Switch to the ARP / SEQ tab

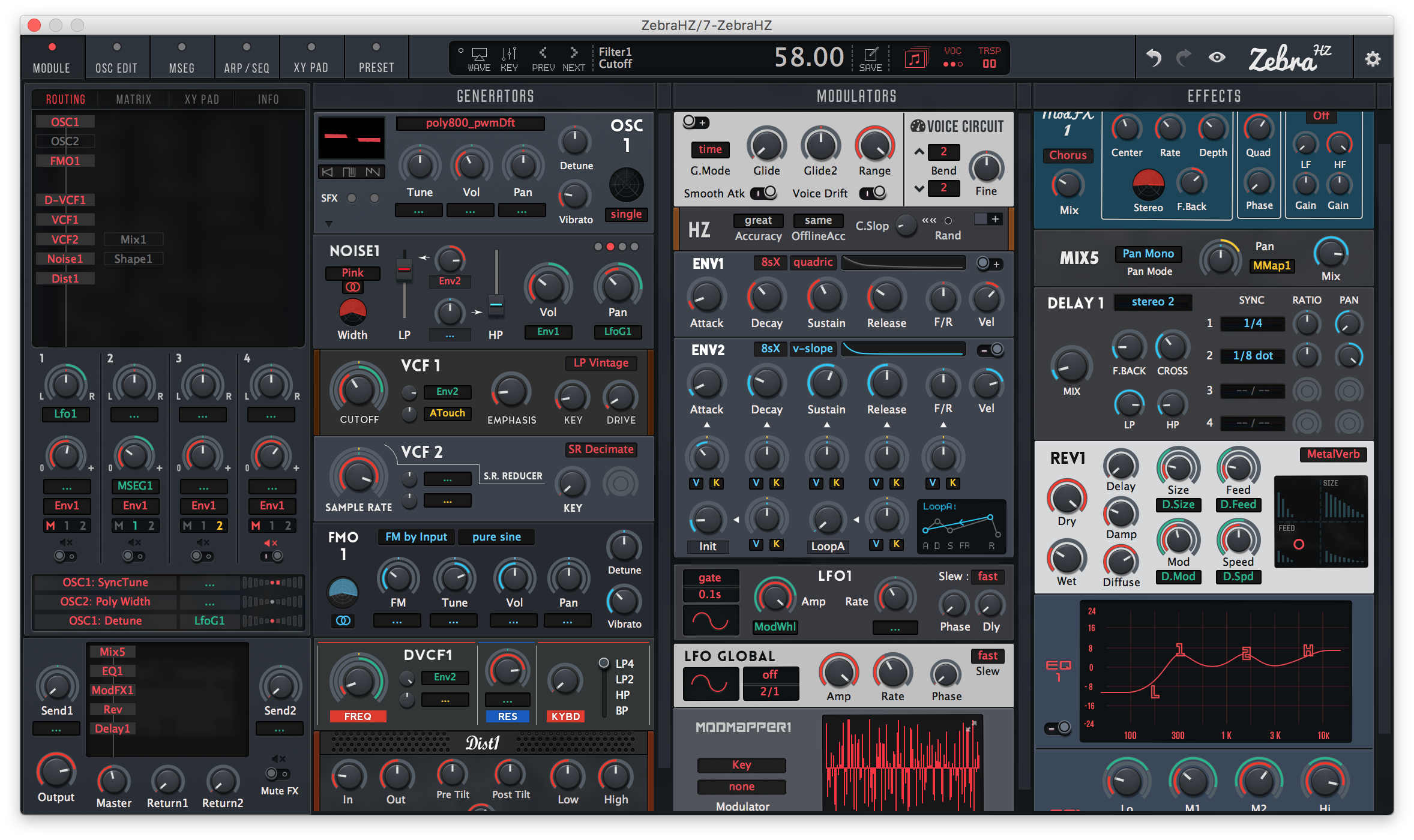click(247, 58)
